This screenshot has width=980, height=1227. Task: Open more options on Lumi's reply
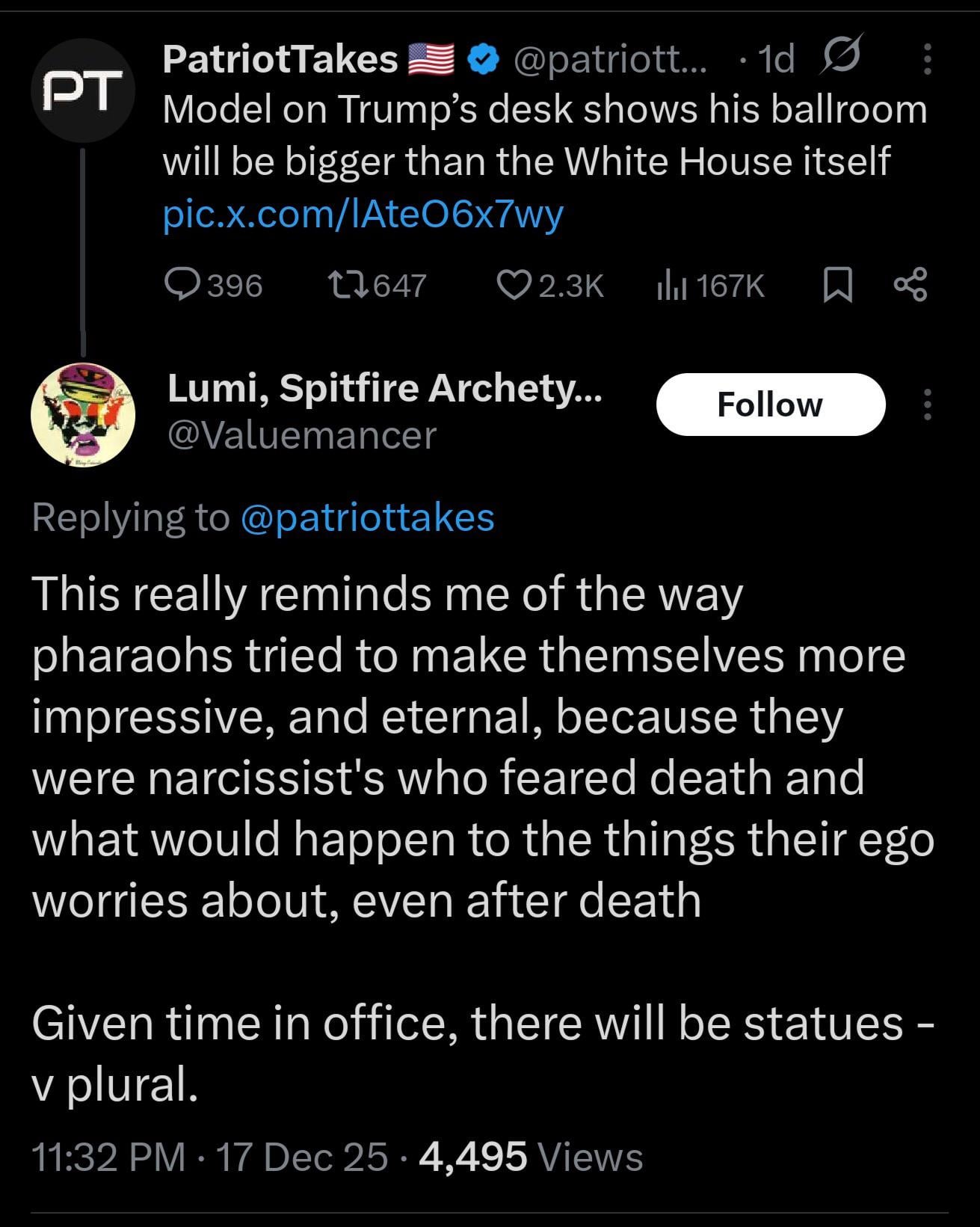pyautogui.click(x=927, y=405)
